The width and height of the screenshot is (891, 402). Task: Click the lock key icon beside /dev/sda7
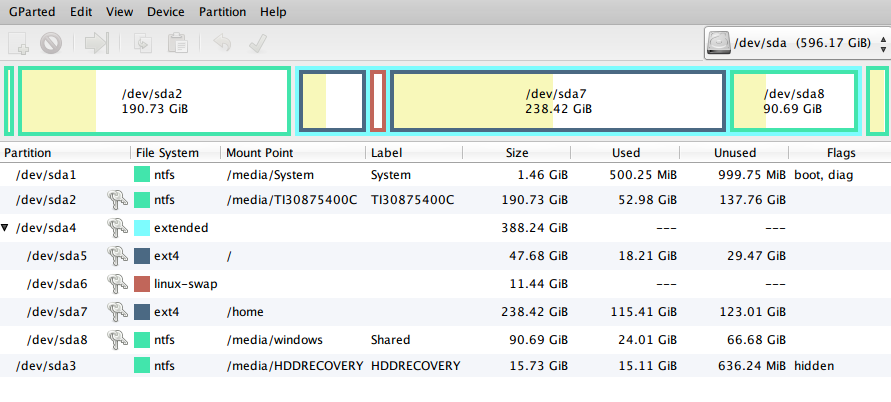[117, 312]
